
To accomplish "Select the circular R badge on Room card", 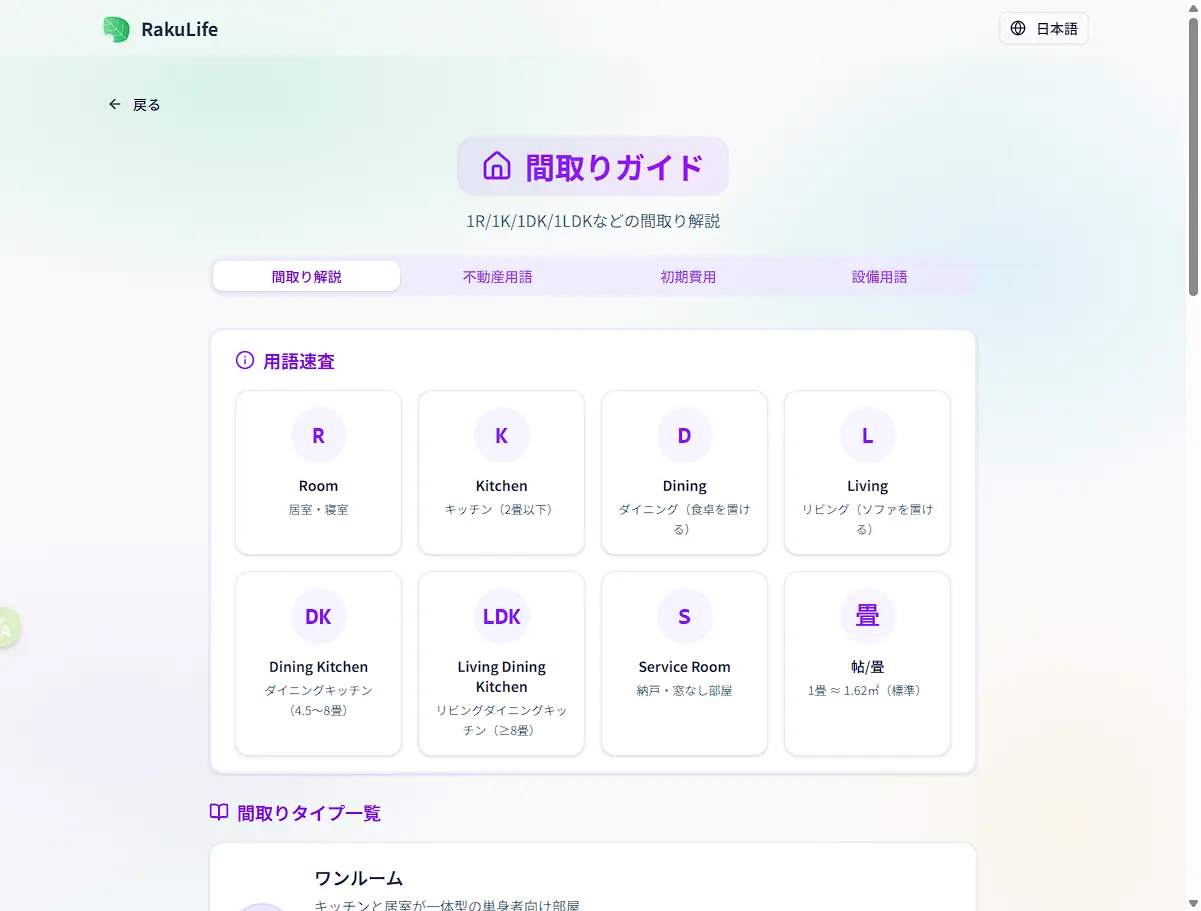I will pos(318,435).
